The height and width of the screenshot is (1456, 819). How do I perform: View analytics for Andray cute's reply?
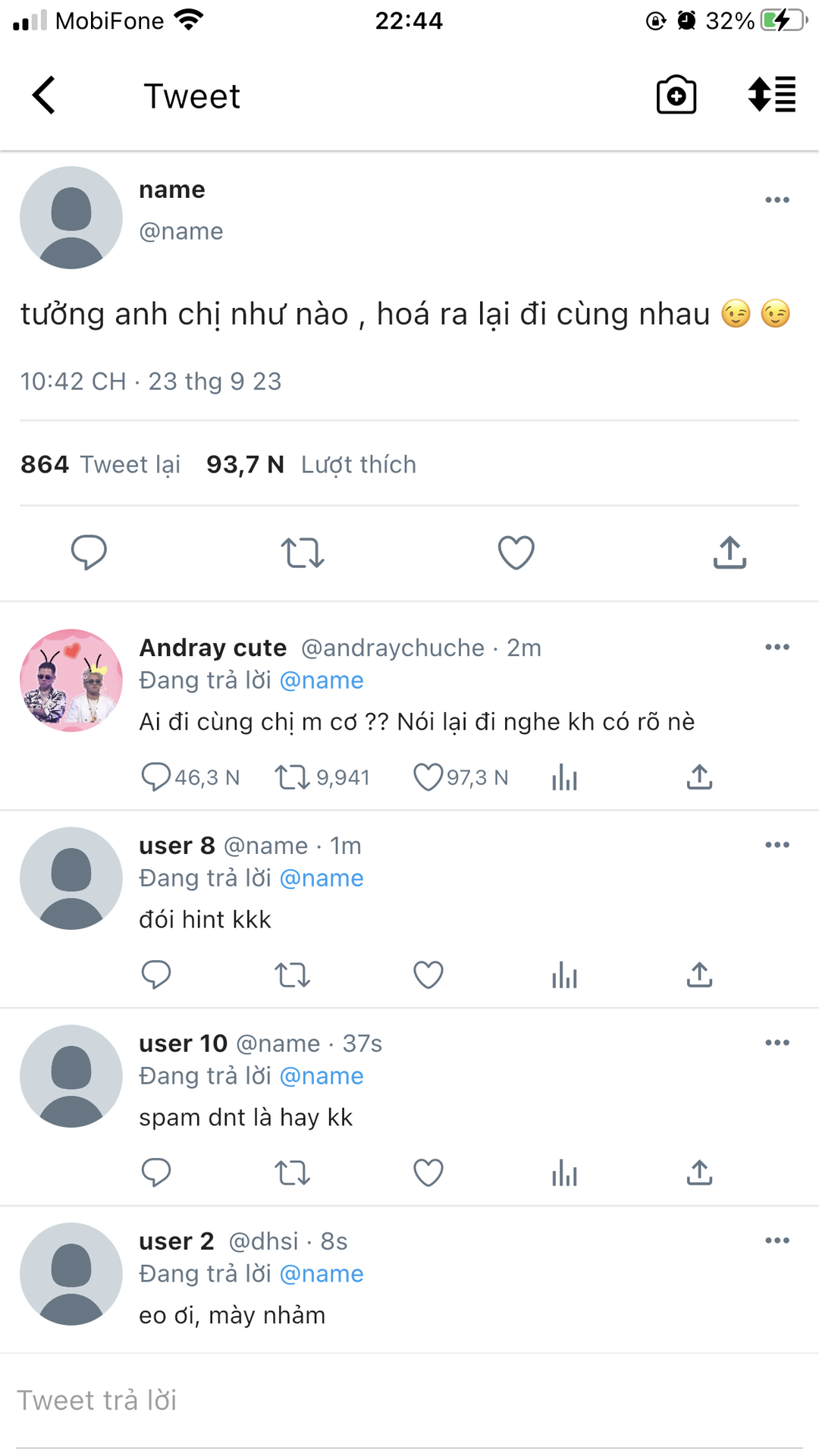564,777
